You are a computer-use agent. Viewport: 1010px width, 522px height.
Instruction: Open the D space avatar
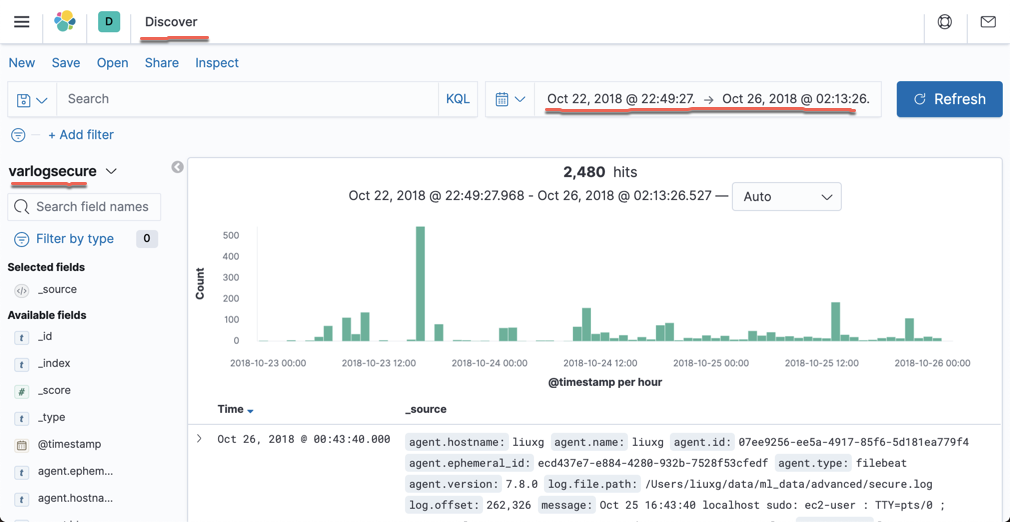(109, 21)
